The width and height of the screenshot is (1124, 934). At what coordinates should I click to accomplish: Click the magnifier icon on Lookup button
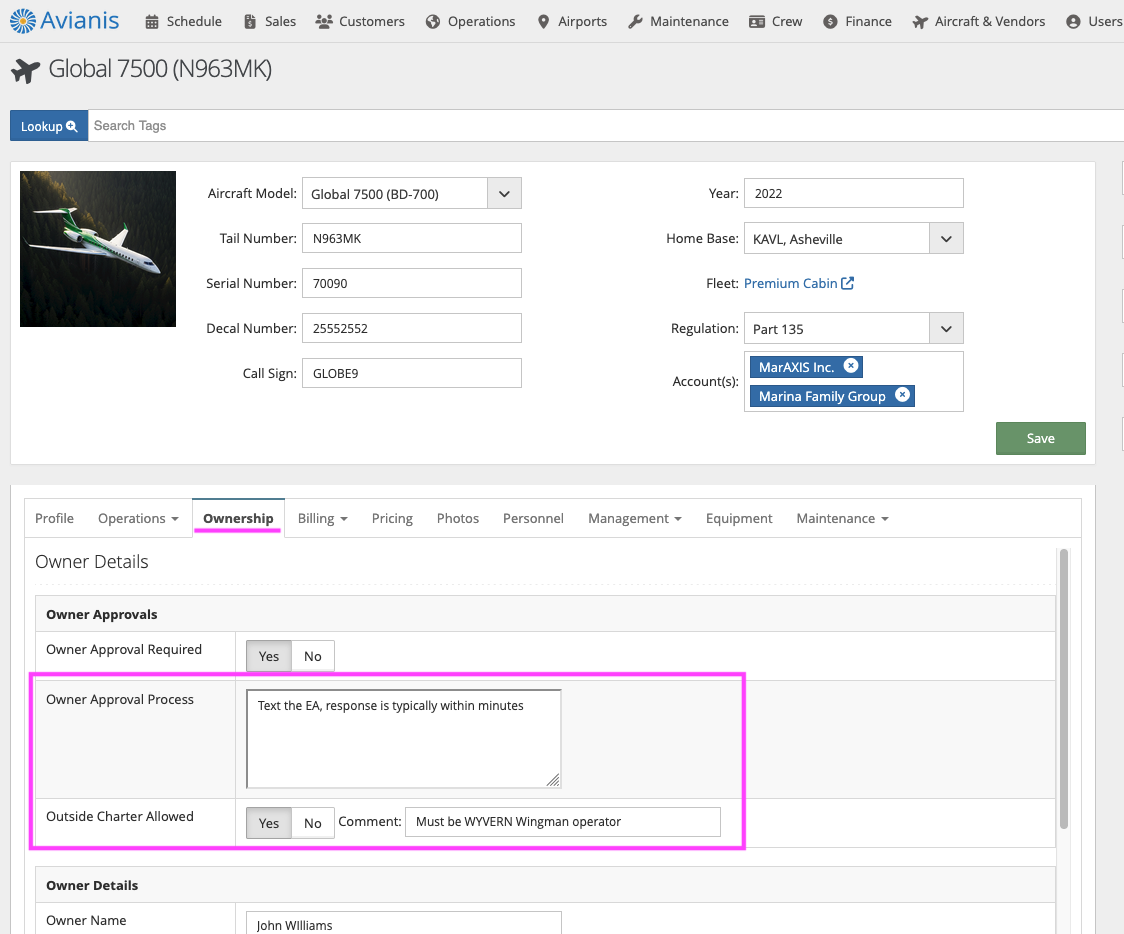click(72, 126)
